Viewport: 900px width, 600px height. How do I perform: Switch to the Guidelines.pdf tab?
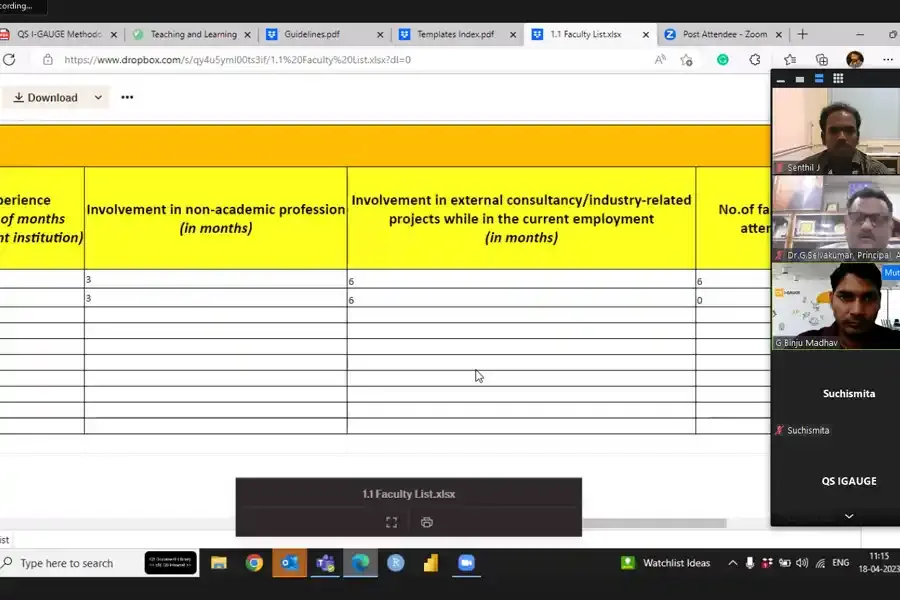pos(311,34)
